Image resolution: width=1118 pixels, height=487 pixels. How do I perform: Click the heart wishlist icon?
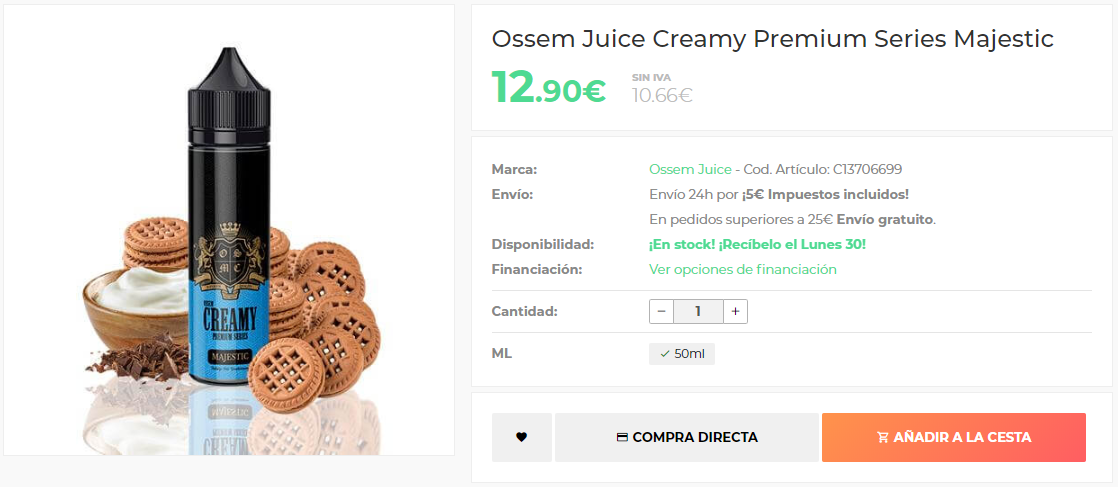521,437
